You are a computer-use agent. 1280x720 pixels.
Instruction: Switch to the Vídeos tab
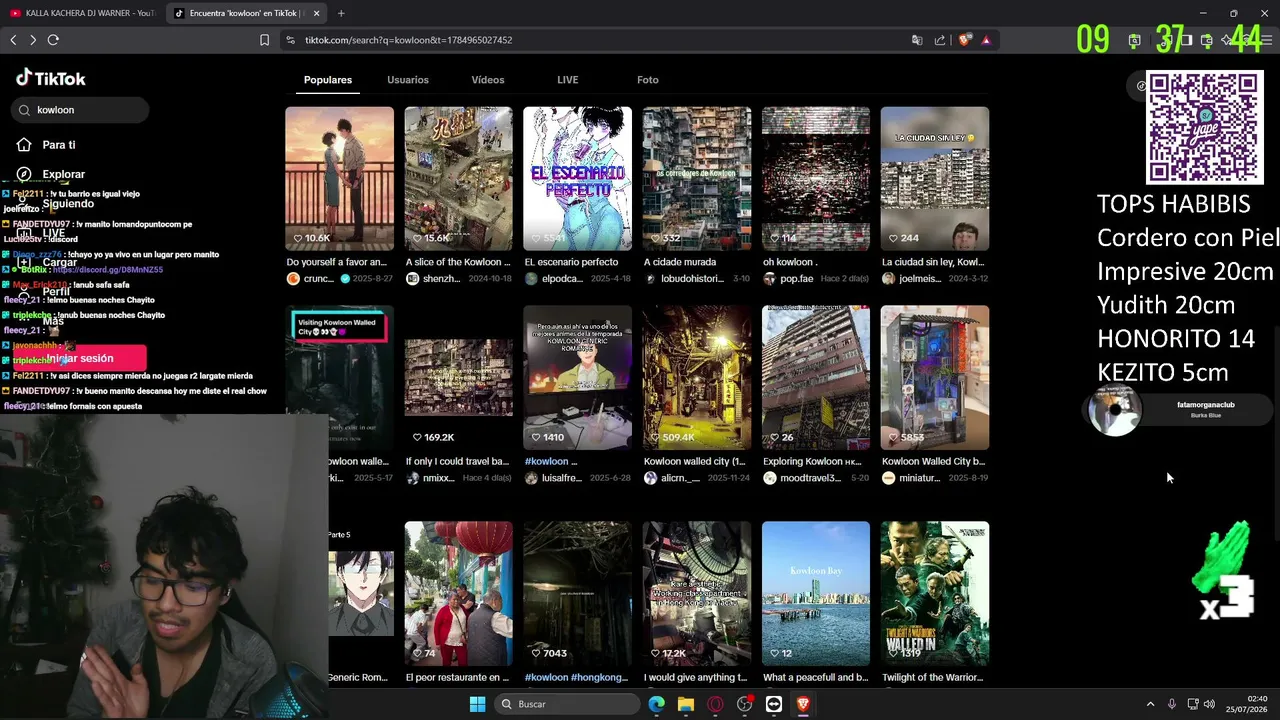point(488,80)
